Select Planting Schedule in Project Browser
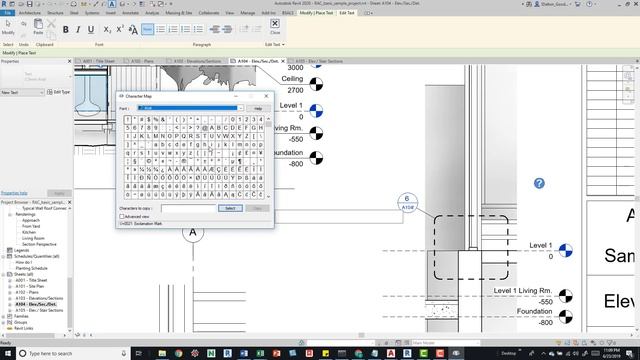Image resolution: width=640 pixels, height=360 pixels. point(31,268)
